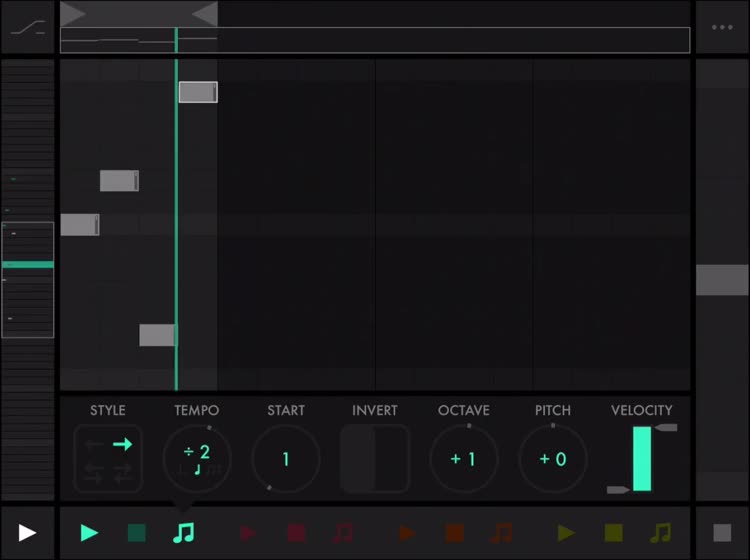Viewport: 750px width, 560px height.
Task: Select the second-highest note block
Action: pos(119,181)
